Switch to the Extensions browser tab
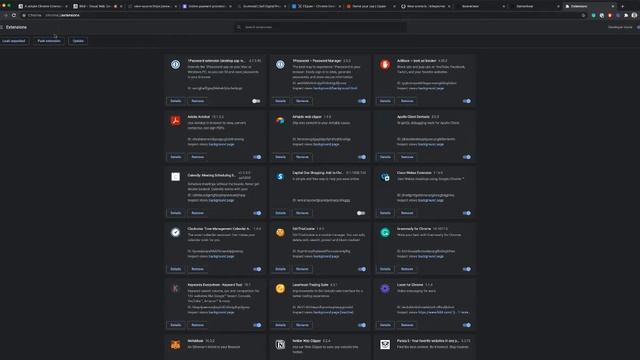The width and height of the screenshot is (640, 360). [590, 6]
